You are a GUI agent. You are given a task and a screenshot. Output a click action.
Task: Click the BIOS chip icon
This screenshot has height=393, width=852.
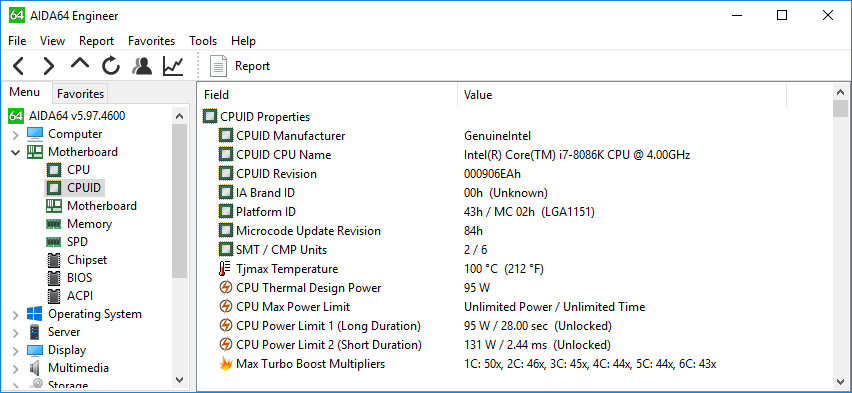coord(53,278)
